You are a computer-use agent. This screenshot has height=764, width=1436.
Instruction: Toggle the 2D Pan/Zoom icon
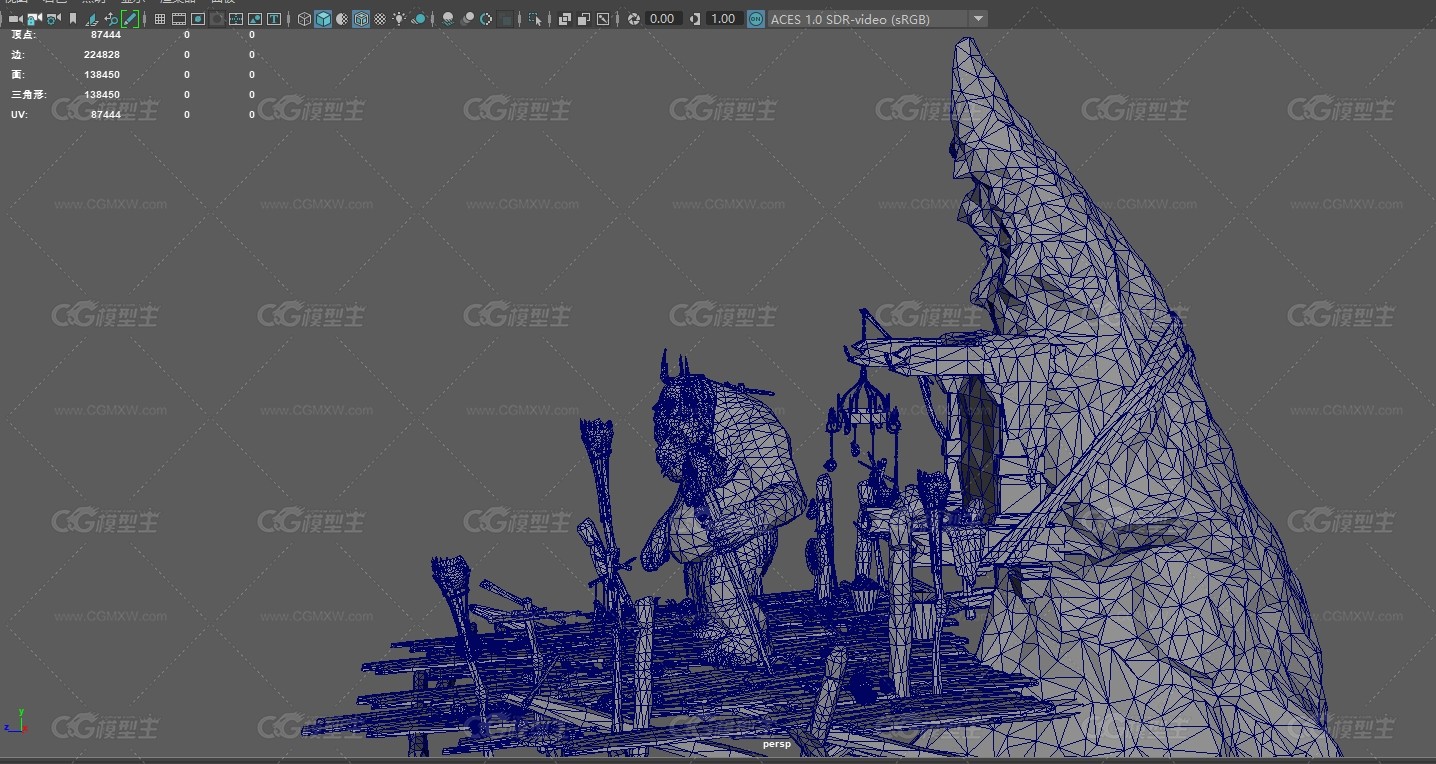tap(111, 19)
